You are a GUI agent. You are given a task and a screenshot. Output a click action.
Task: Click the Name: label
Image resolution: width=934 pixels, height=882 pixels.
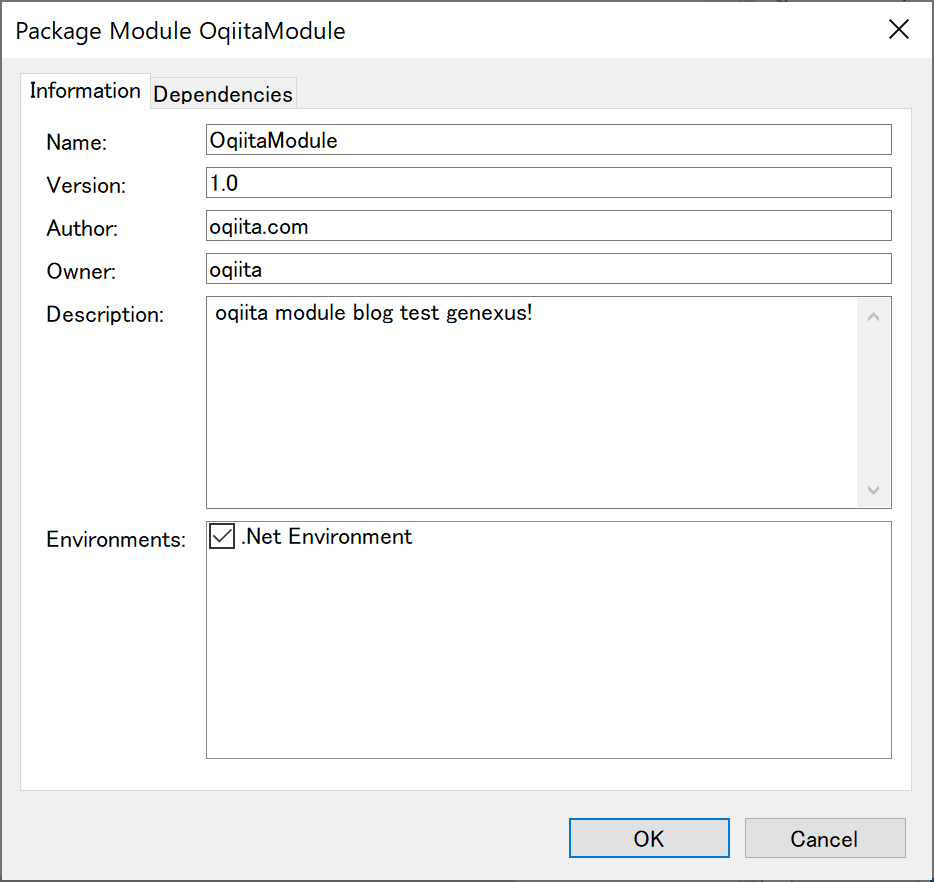pyautogui.click(x=76, y=142)
